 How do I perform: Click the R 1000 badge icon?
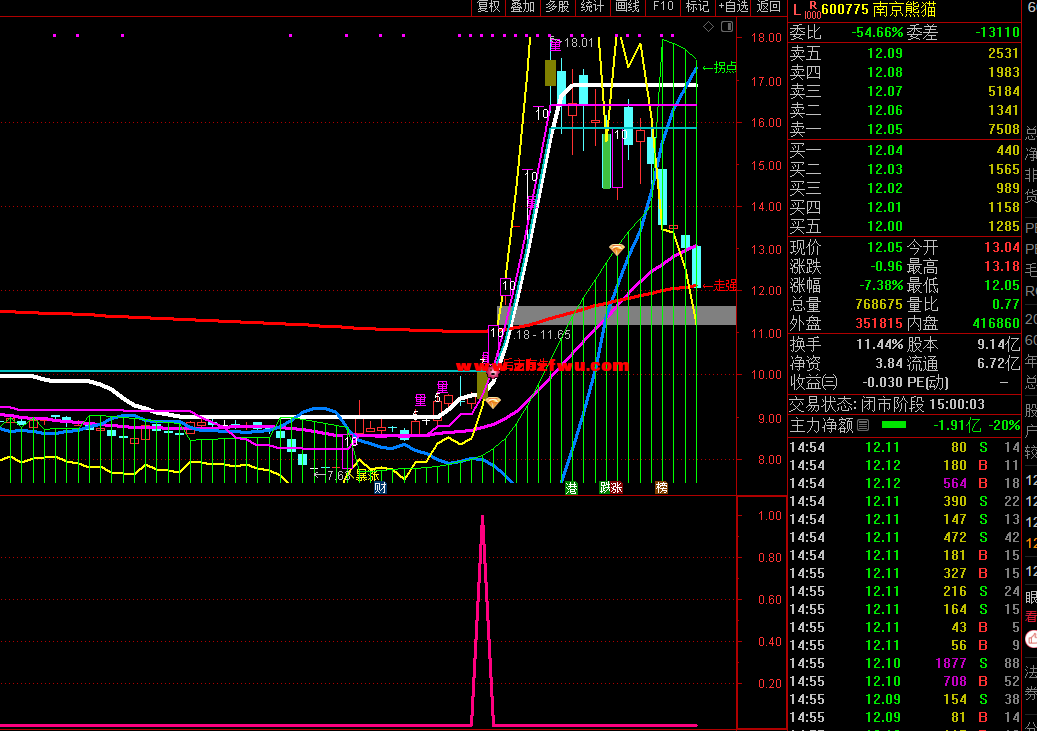click(x=813, y=9)
